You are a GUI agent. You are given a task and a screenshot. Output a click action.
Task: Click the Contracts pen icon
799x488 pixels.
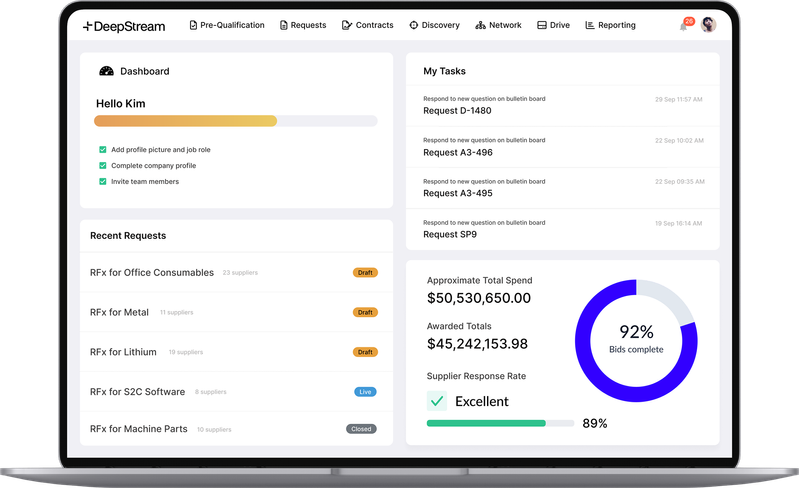click(x=347, y=25)
